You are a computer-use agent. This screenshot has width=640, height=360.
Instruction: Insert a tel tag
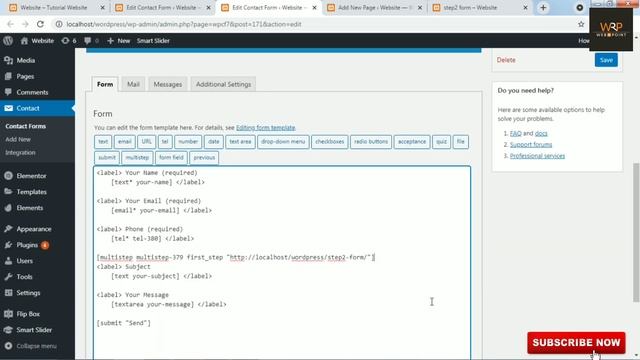click(165, 142)
